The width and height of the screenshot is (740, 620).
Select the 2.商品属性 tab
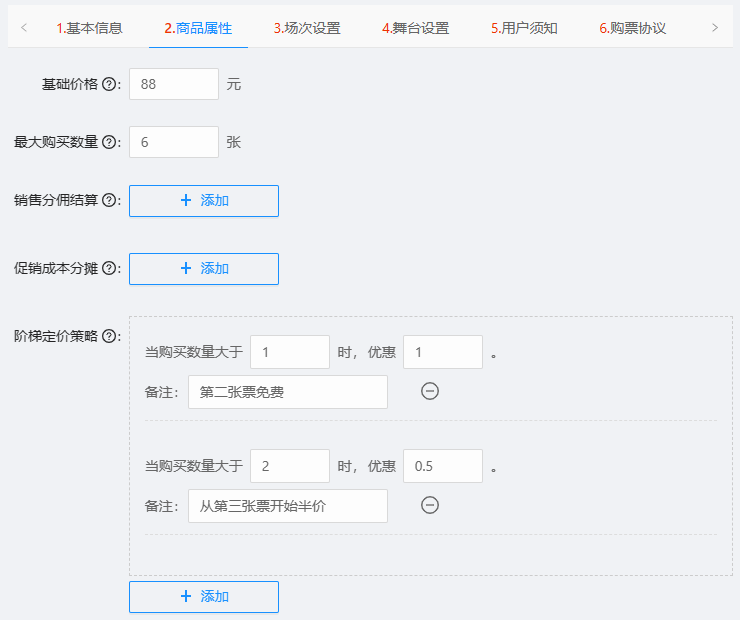tap(198, 28)
